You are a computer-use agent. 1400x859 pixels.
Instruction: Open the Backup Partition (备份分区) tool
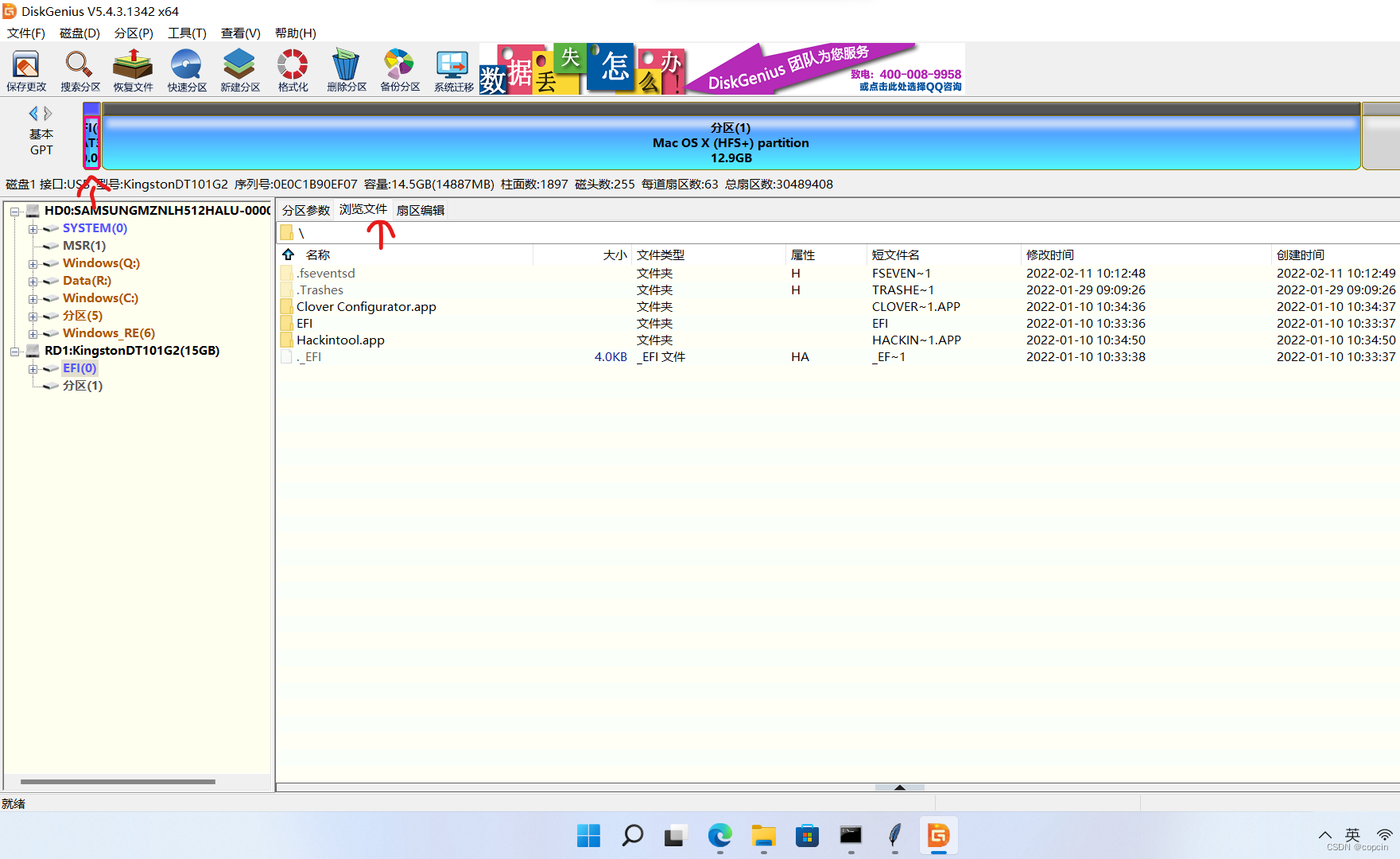(x=400, y=70)
